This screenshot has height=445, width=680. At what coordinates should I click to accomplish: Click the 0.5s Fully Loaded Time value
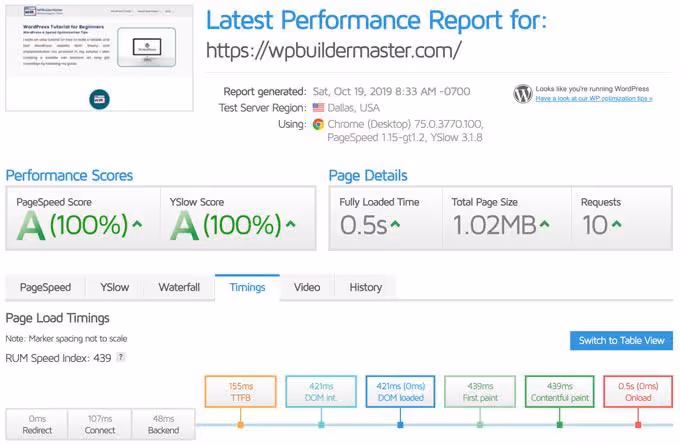[363, 225]
